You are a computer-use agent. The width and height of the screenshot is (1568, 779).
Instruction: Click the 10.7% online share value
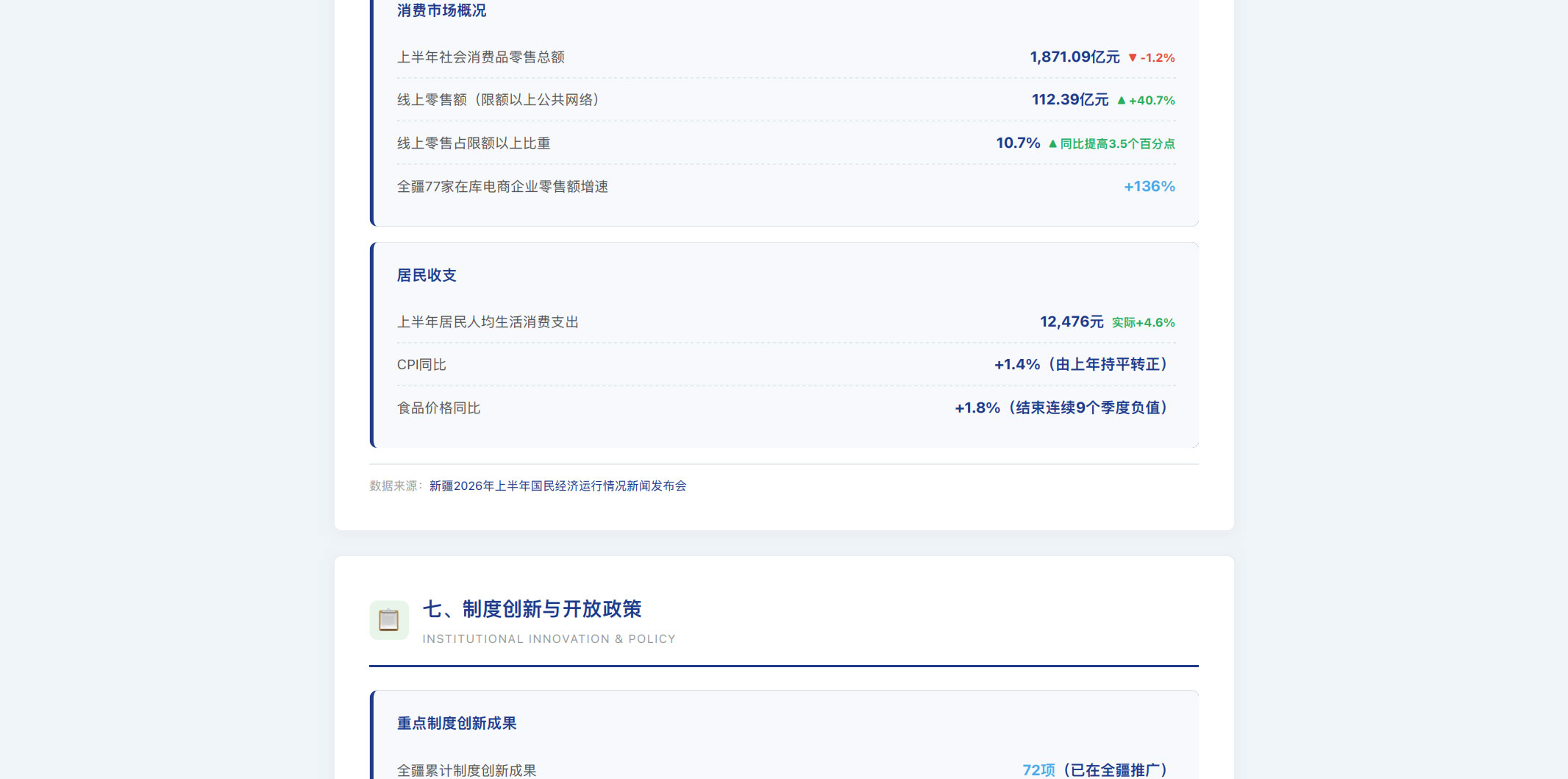click(1018, 143)
